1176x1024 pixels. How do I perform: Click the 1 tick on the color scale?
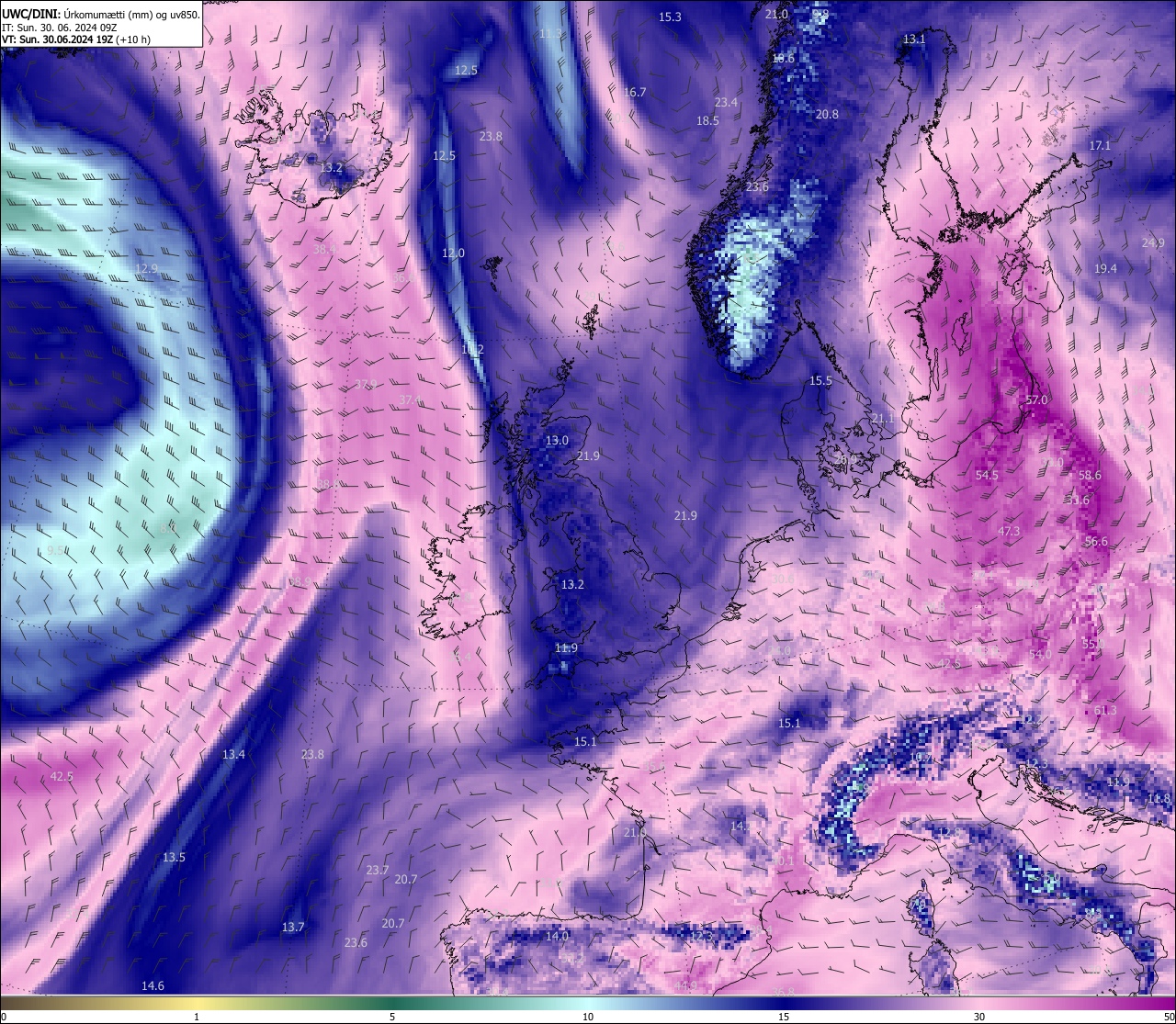click(197, 1017)
